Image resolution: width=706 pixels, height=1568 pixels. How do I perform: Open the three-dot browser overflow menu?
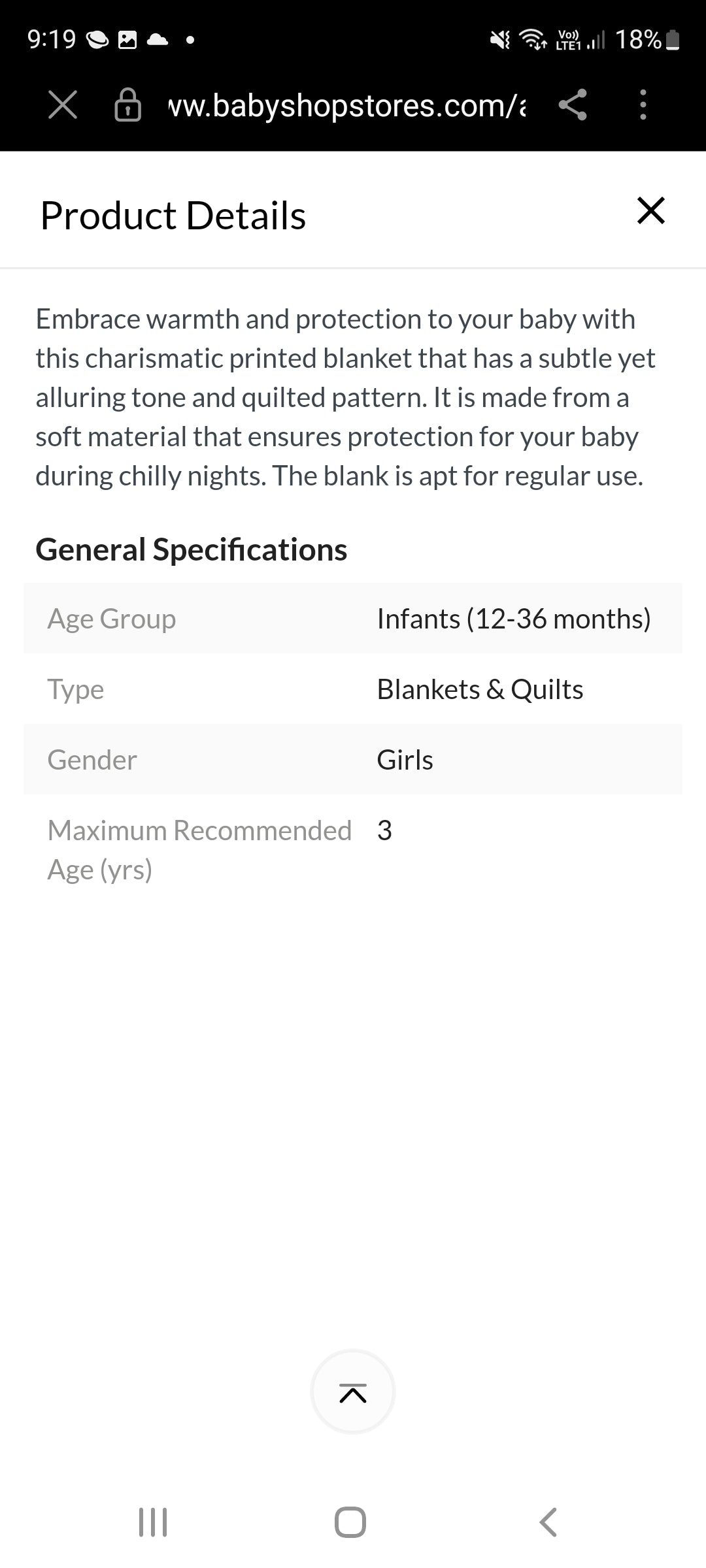click(x=643, y=105)
